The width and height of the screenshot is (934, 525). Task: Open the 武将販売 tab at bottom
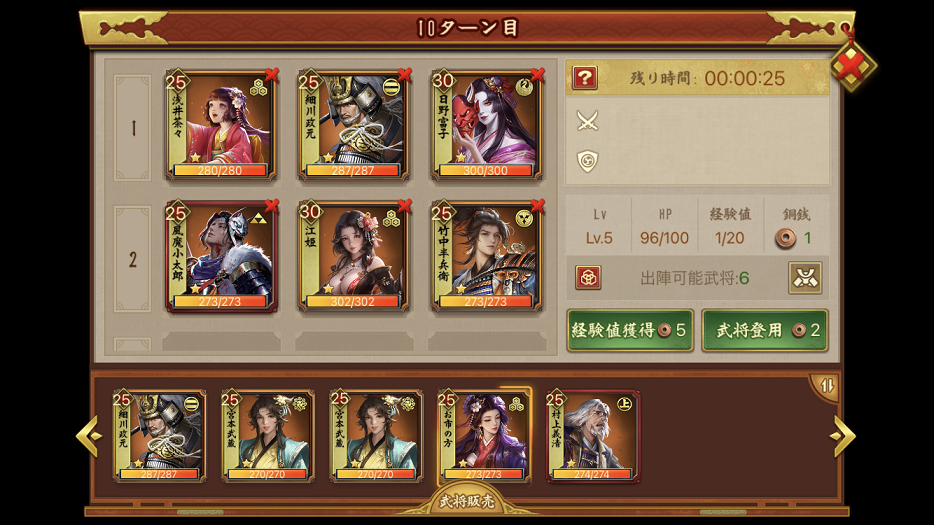[x=467, y=502]
